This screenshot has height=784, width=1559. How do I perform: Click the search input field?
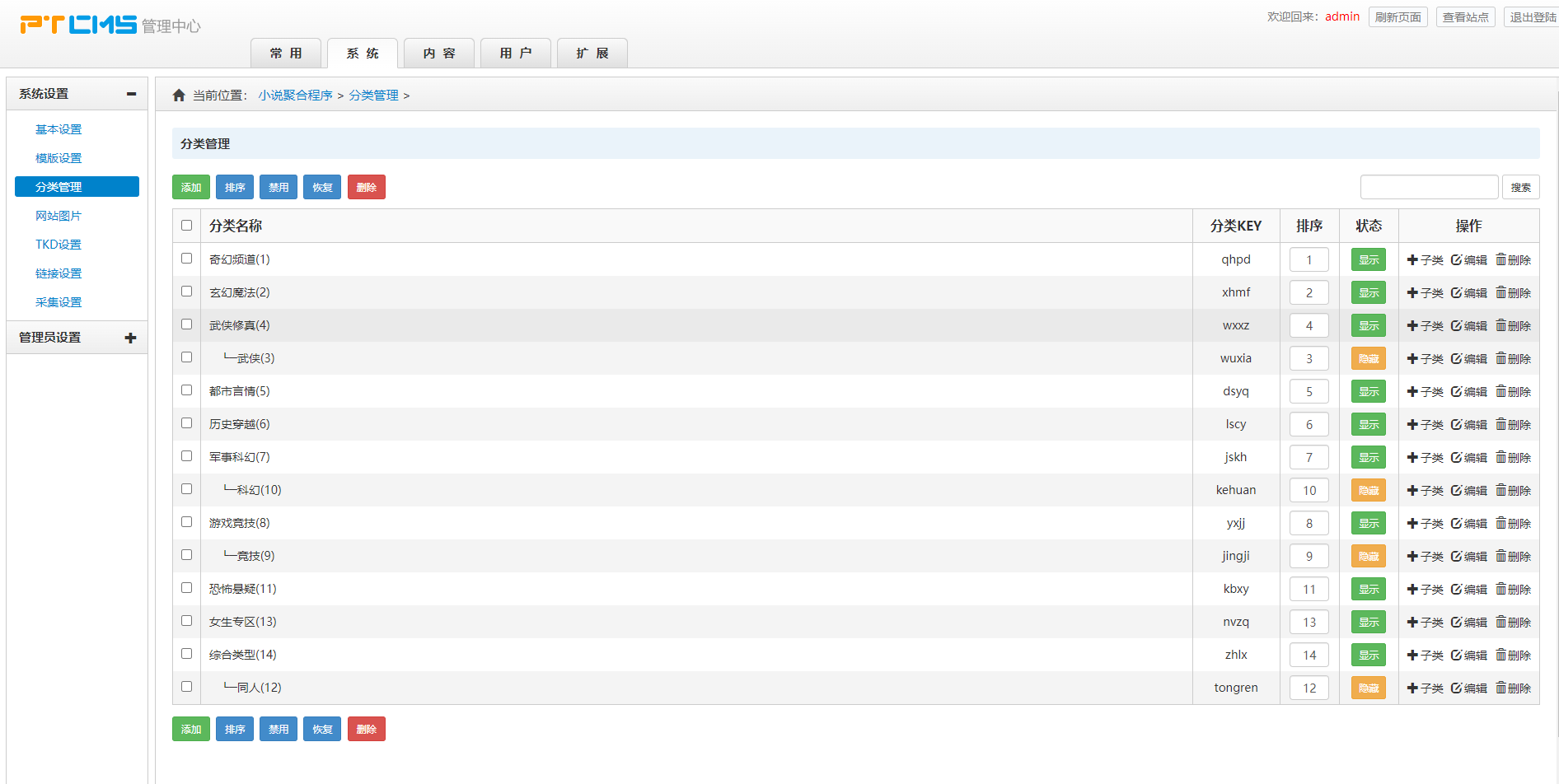[x=1428, y=188]
